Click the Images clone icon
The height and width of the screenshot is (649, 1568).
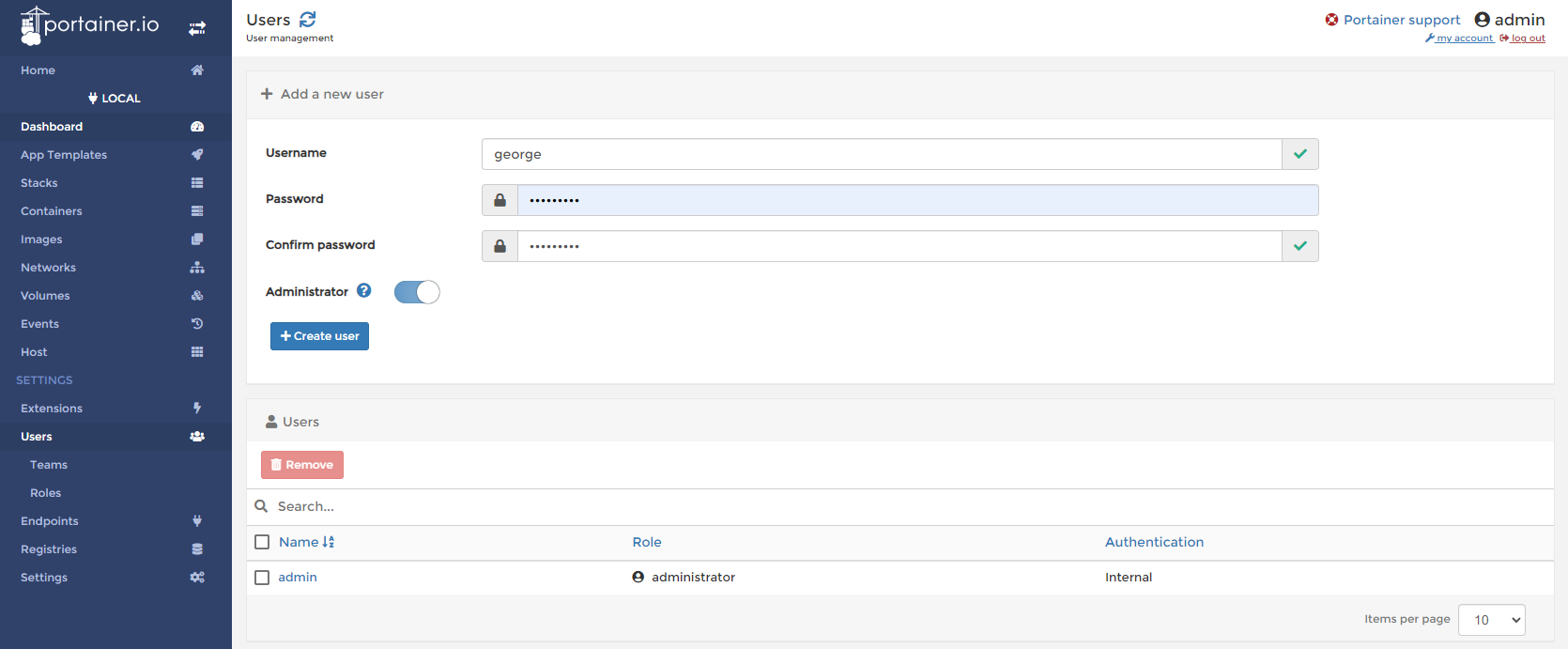tap(197, 240)
